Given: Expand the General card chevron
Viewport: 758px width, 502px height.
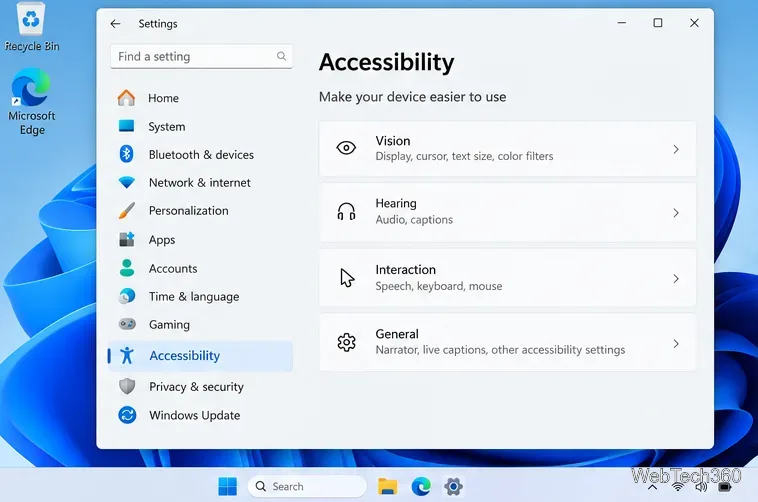Looking at the screenshot, I should pos(676,344).
